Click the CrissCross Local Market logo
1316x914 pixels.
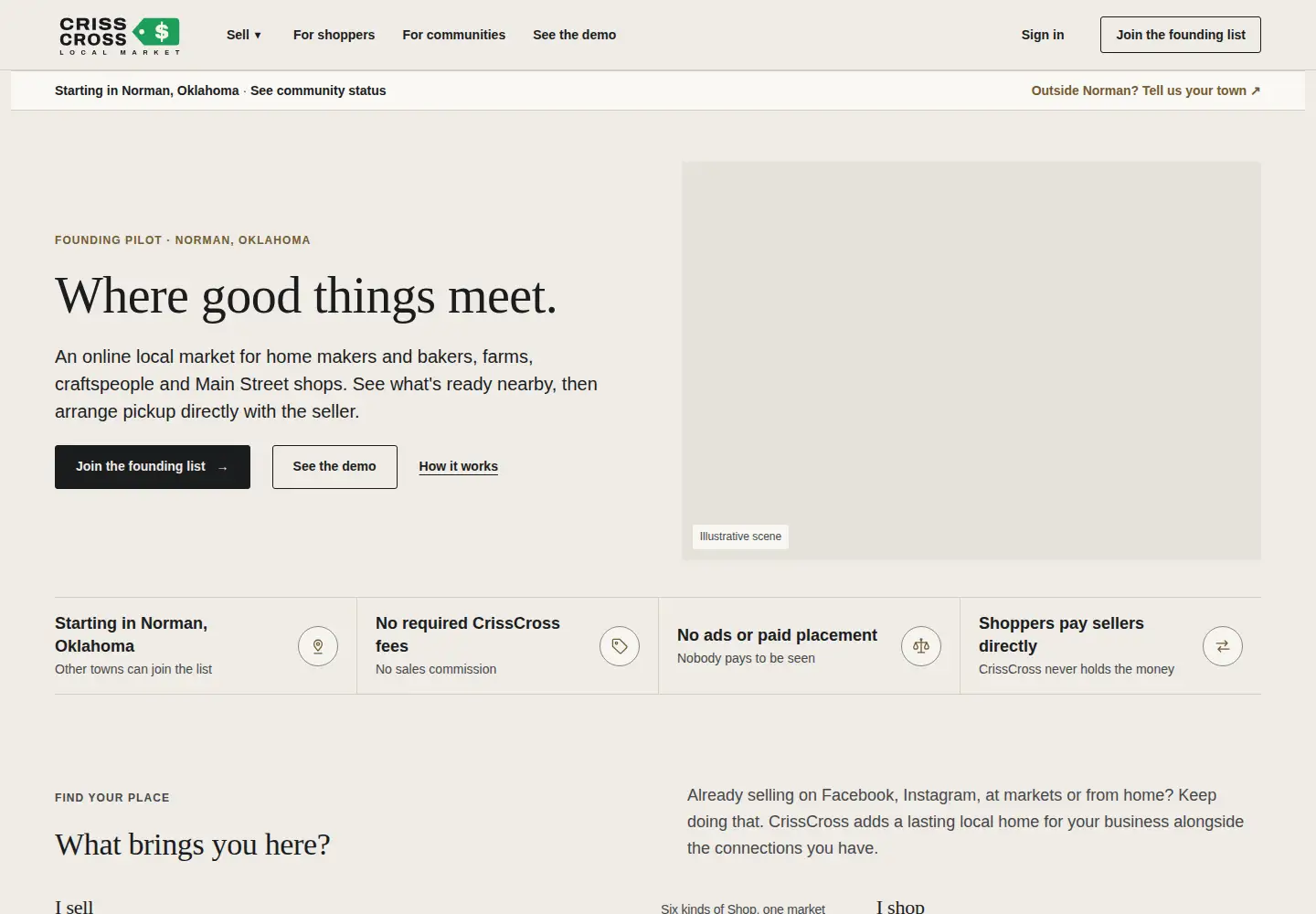click(x=119, y=35)
